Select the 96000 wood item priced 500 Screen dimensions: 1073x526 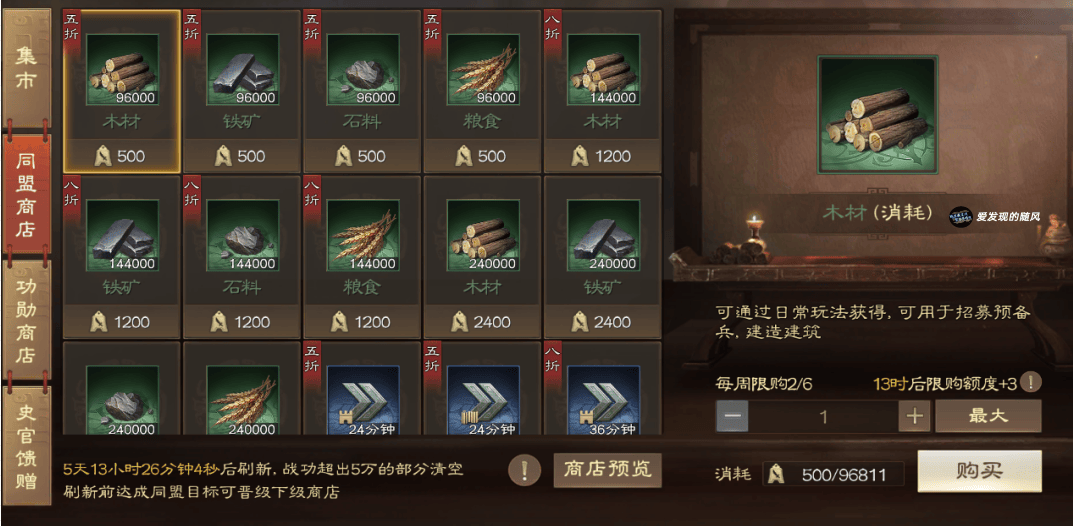(122, 91)
